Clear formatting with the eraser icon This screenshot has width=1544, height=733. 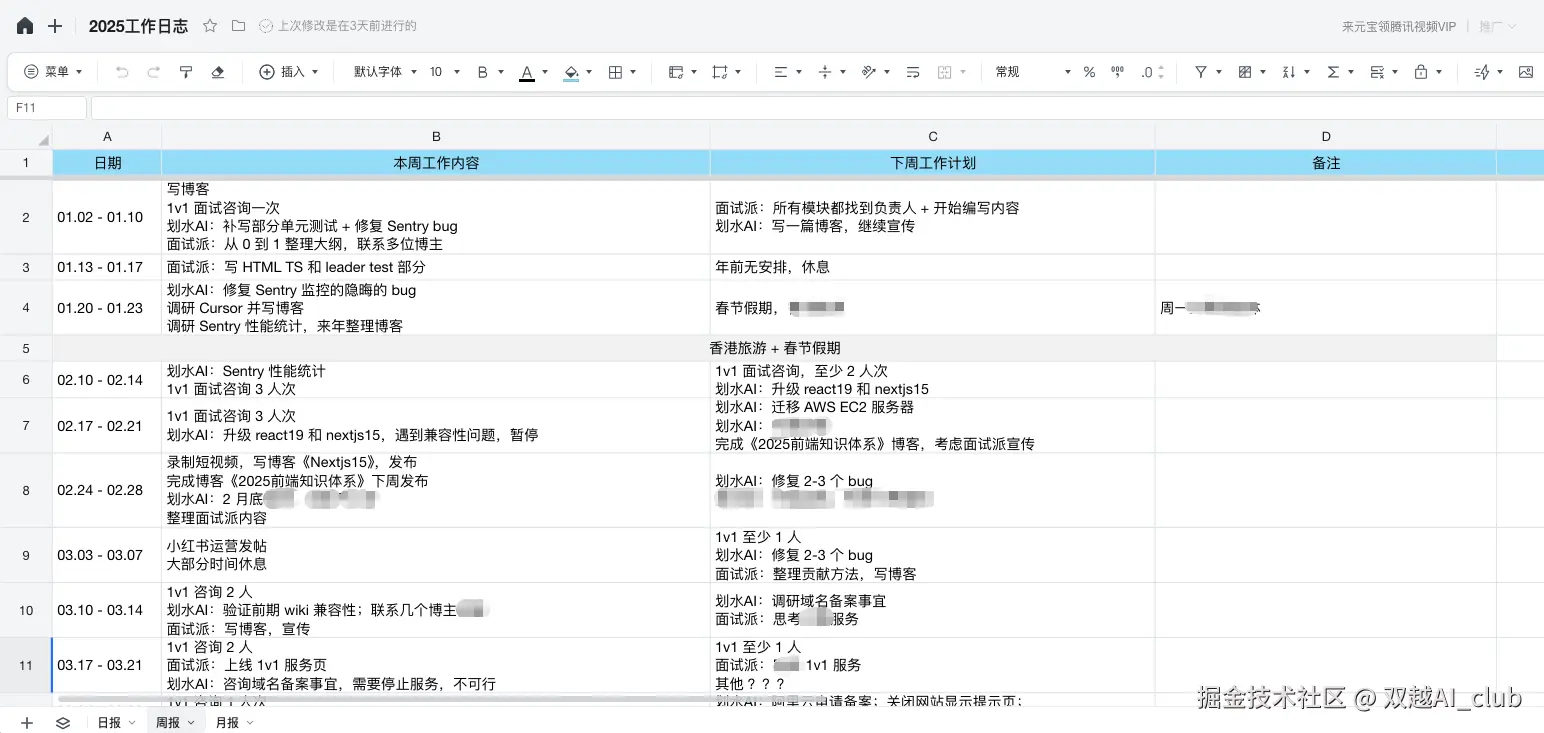217,72
